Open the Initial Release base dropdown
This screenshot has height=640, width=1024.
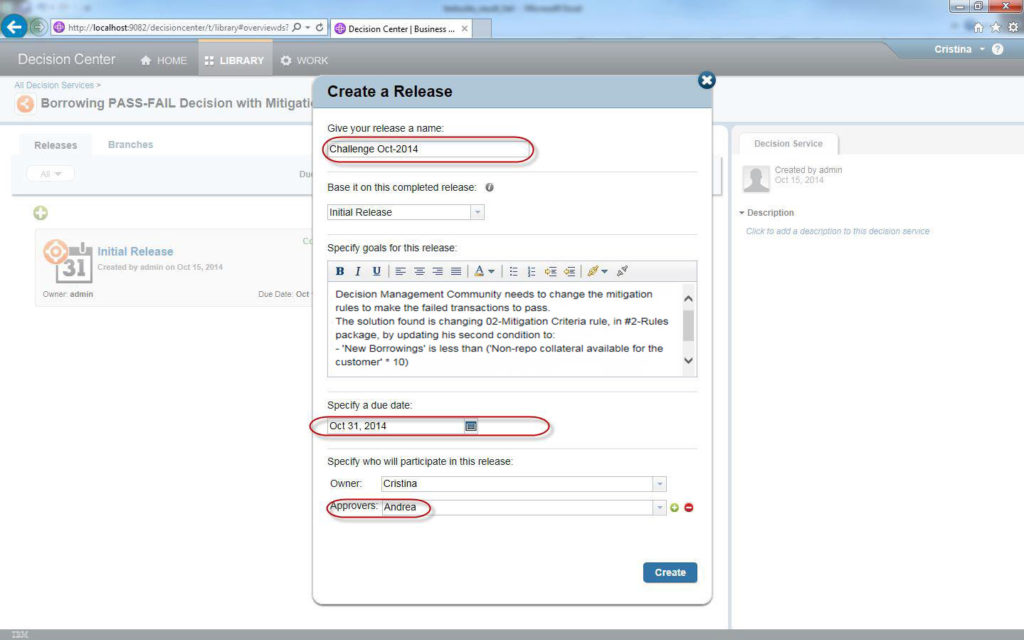(x=477, y=212)
